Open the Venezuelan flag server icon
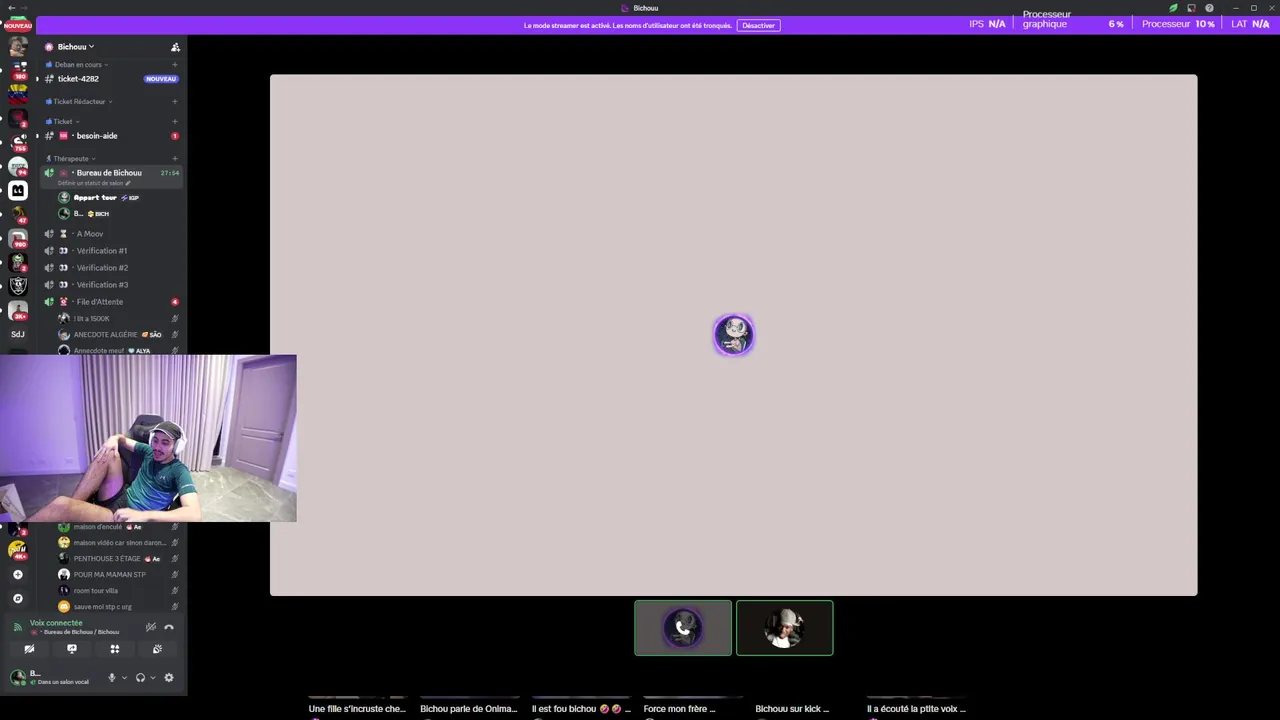Screen dimensions: 1280x720 [x=18, y=94]
